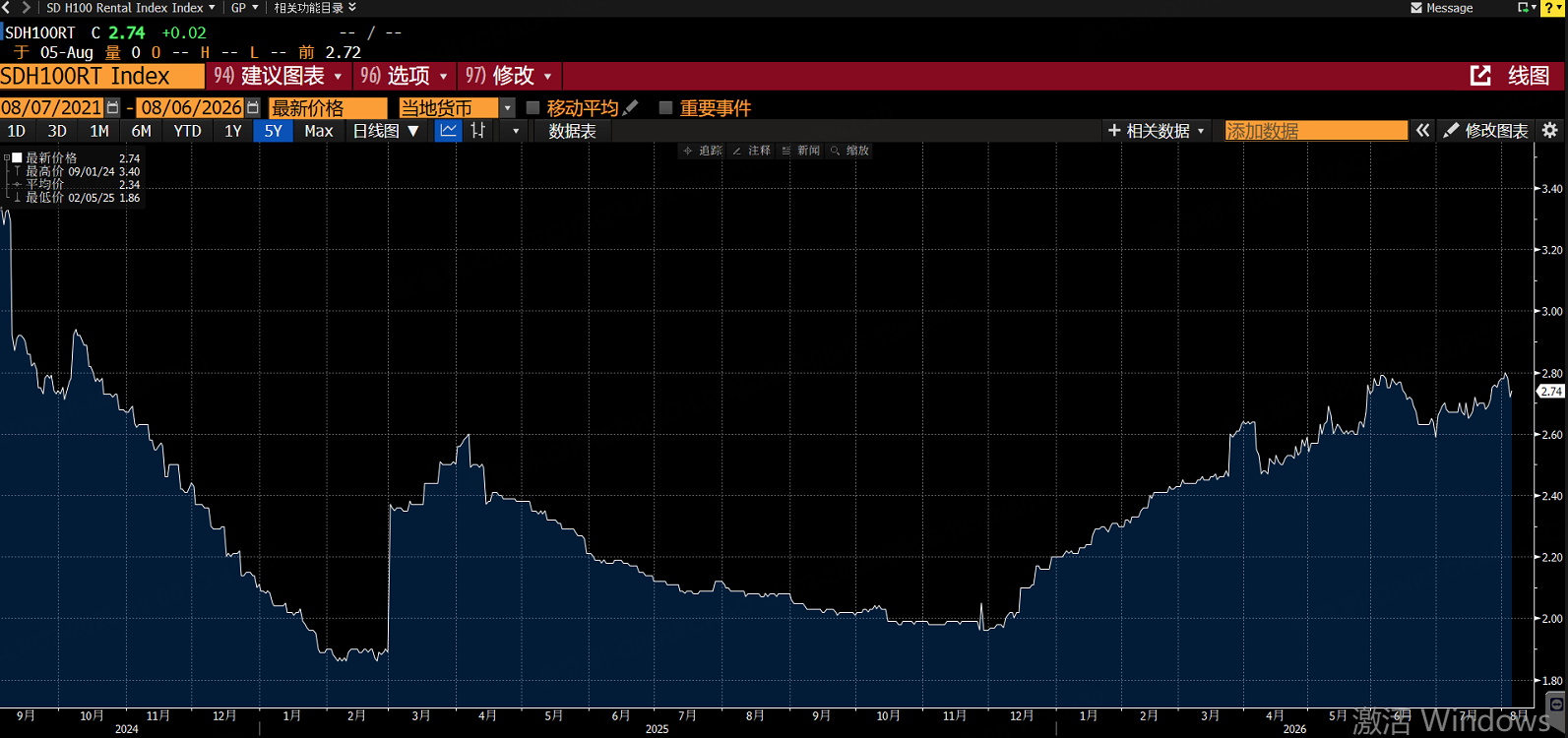Click the start date field 08/07/2021

[x=52, y=107]
